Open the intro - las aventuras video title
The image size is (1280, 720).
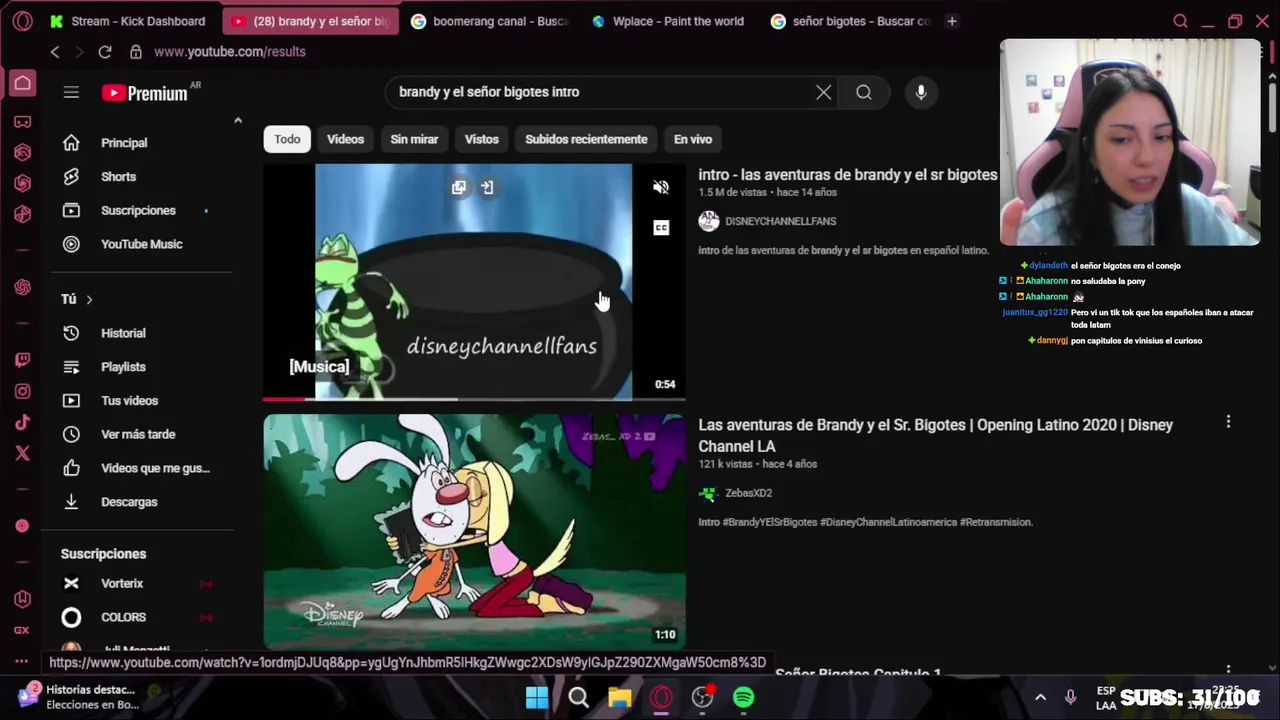(847, 175)
